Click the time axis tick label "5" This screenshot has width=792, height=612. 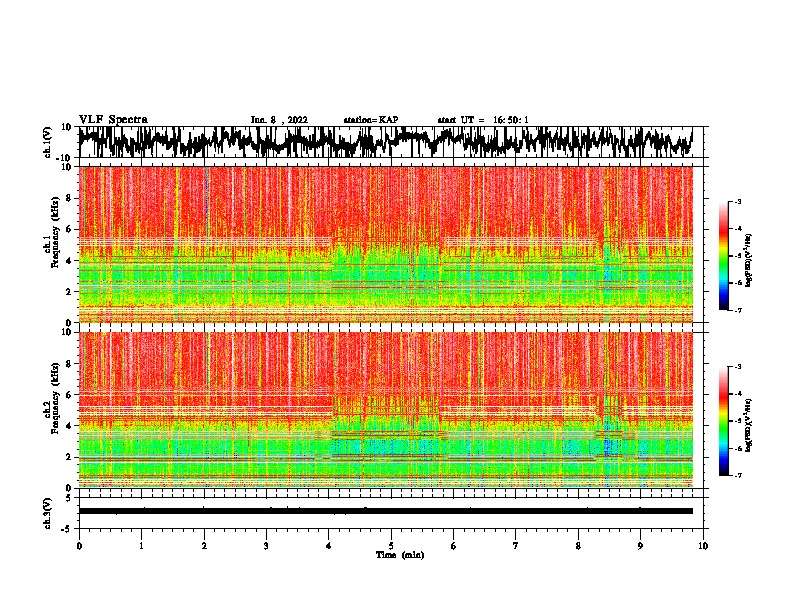point(391,546)
